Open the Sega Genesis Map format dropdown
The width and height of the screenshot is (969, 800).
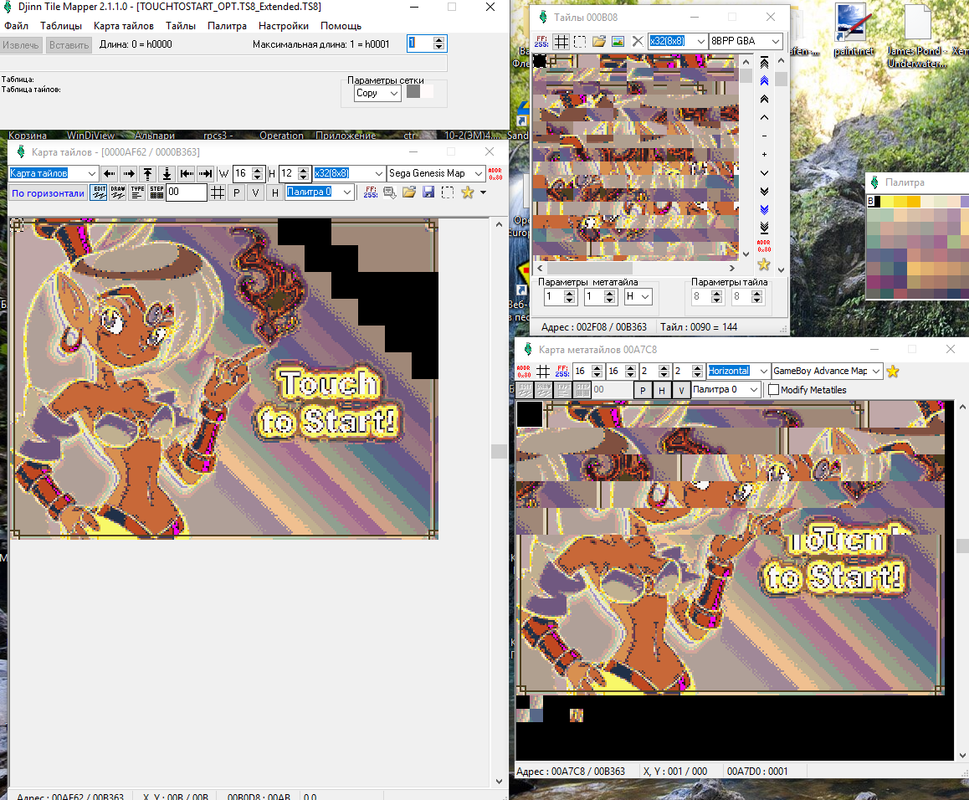click(x=435, y=174)
